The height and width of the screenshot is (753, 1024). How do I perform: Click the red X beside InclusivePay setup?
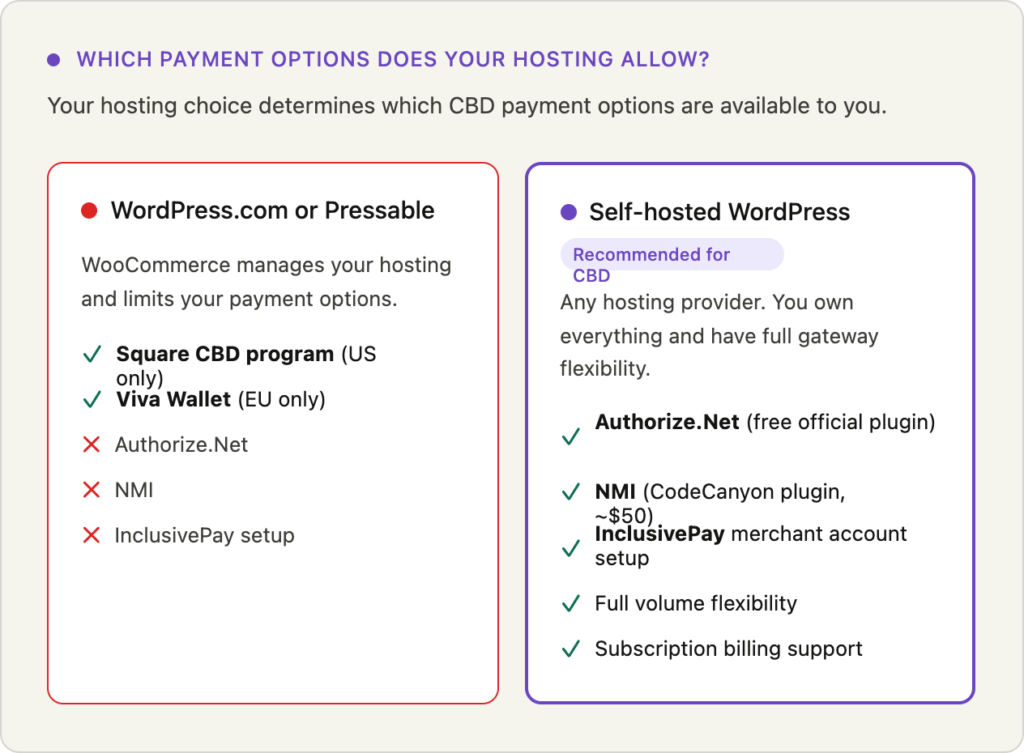[92, 535]
